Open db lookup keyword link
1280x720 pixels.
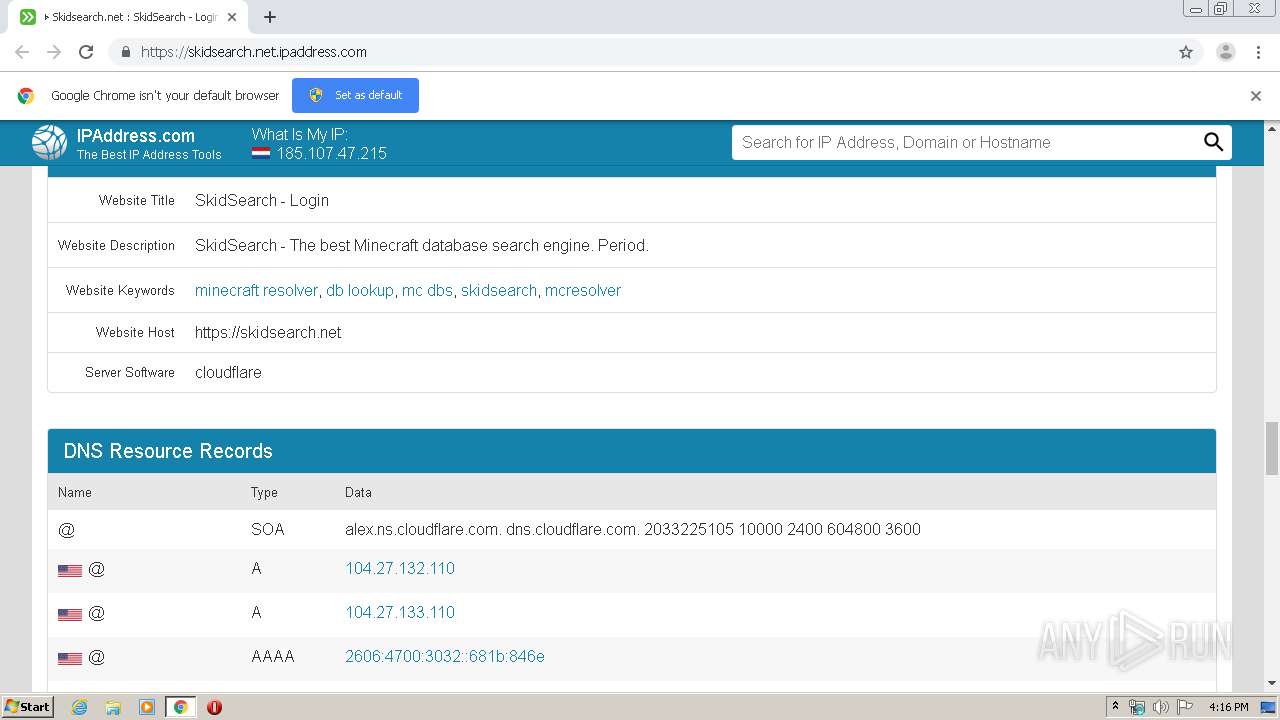[360, 290]
